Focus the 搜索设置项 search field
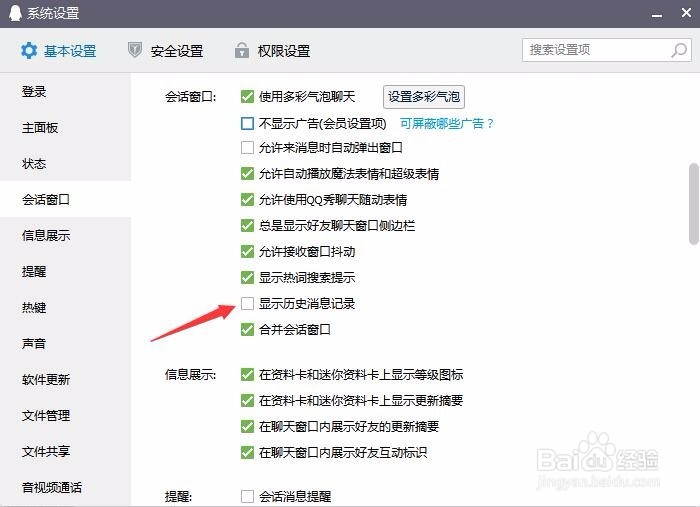This screenshot has height=507, width=700. (607, 50)
